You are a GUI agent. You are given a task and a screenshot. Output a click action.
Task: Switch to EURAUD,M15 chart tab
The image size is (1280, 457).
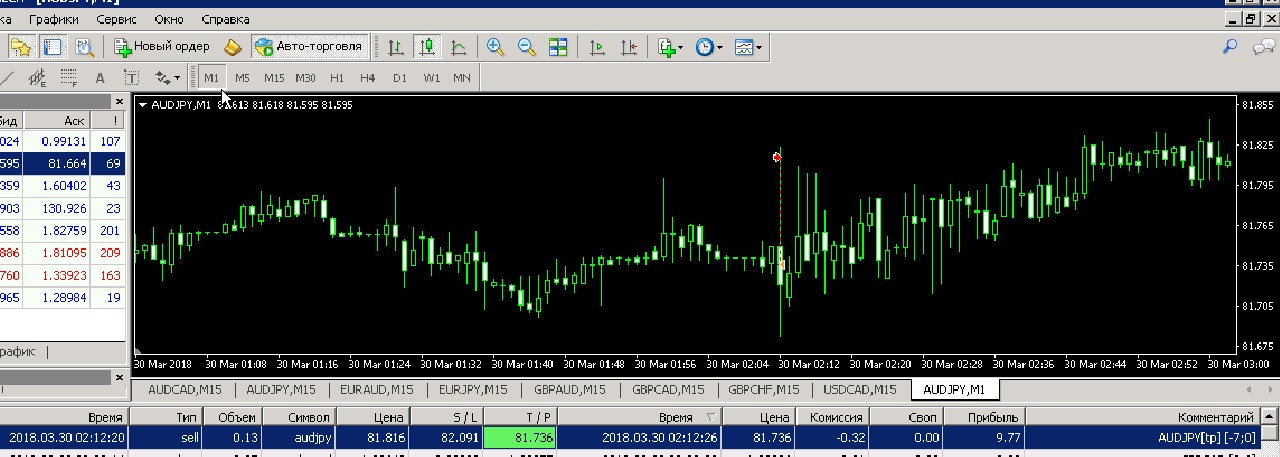point(377,390)
